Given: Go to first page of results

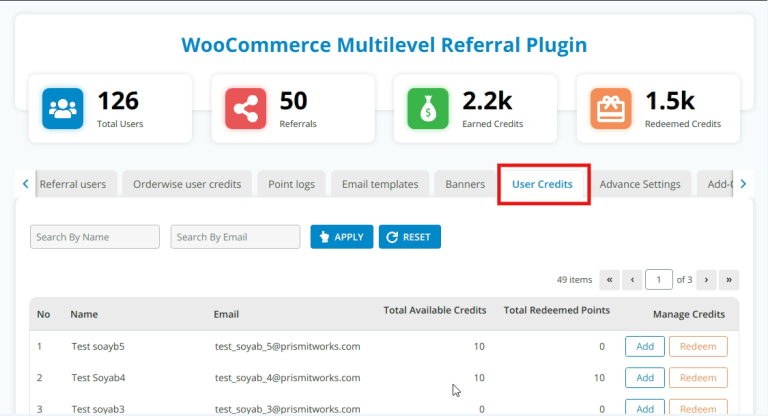Looking at the screenshot, I should point(609,280).
